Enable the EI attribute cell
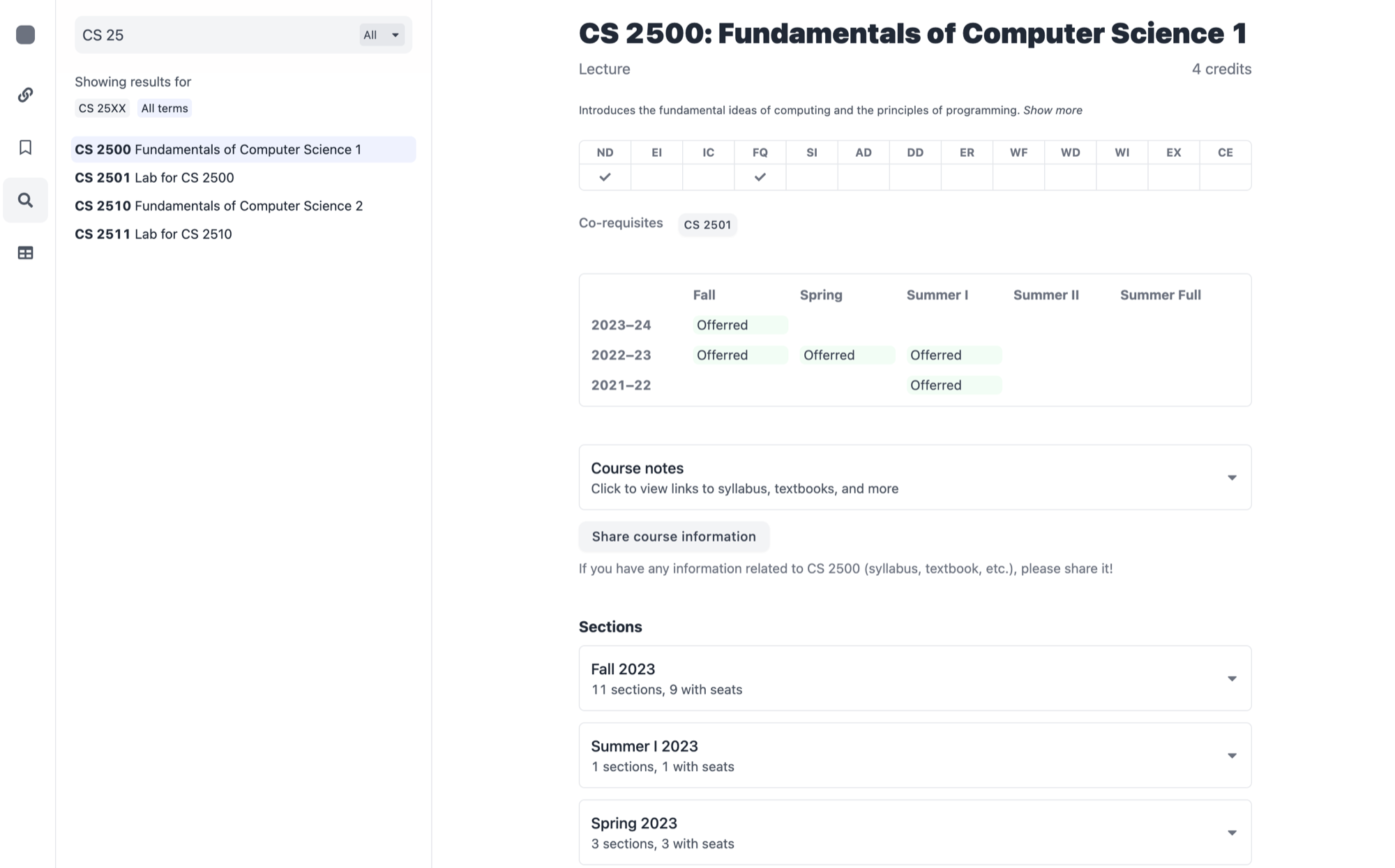Screen dimensions: 1395x868 tap(656, 177)
